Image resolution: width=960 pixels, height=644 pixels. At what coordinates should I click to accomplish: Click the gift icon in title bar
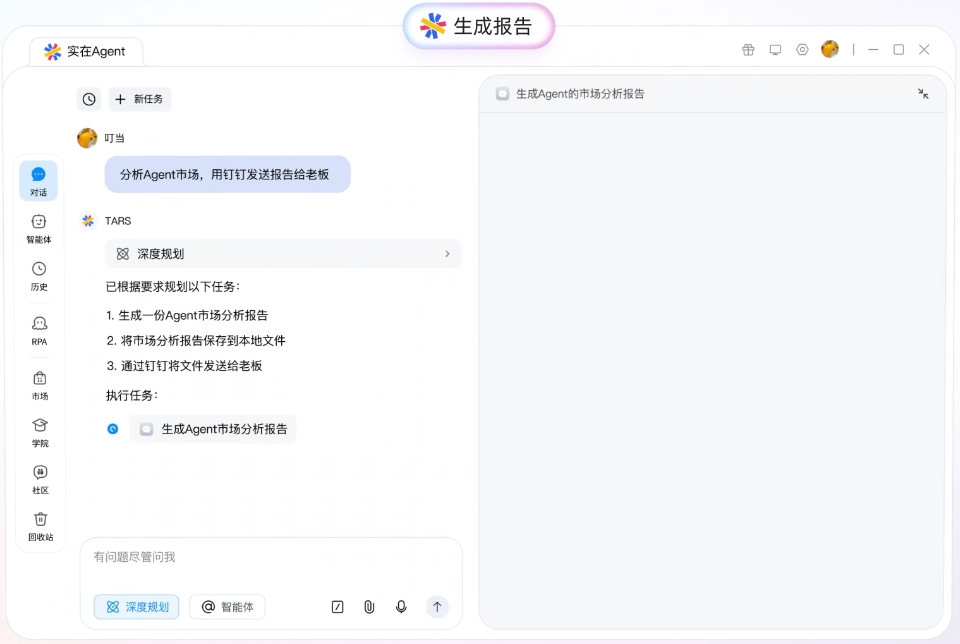(x=748, y=50)
